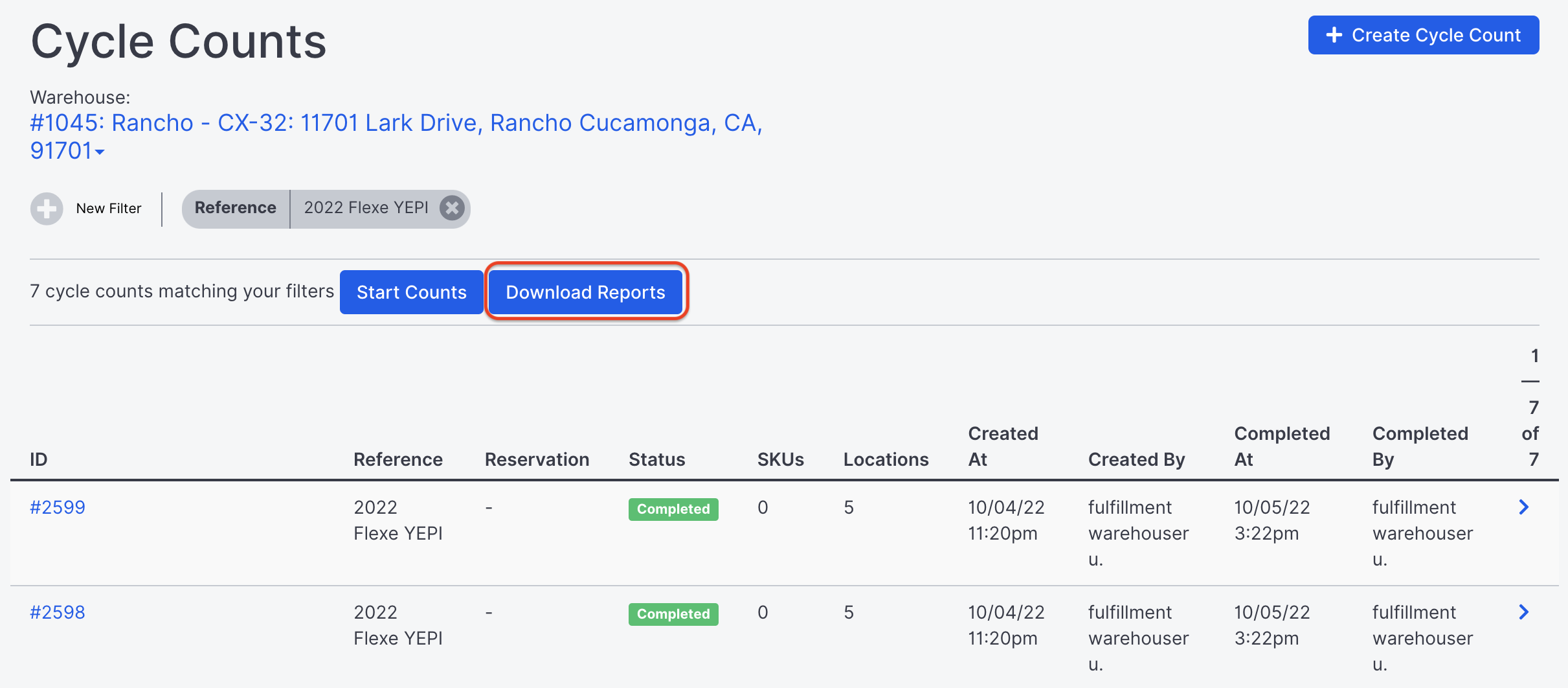
Task: Open cycle count #2598 link
Action: click(58, 612)
